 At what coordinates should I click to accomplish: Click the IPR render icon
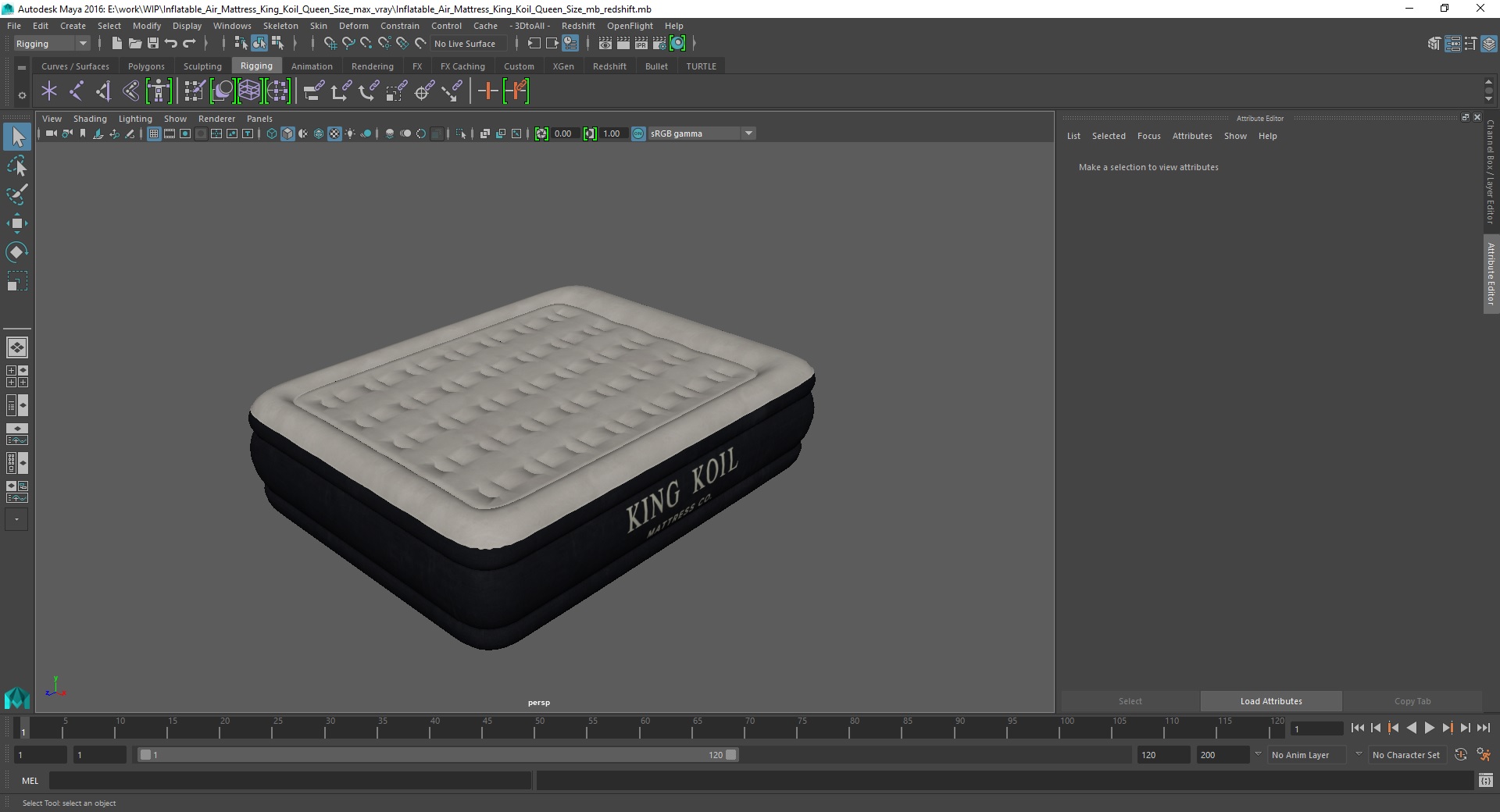tap(641, 44)
